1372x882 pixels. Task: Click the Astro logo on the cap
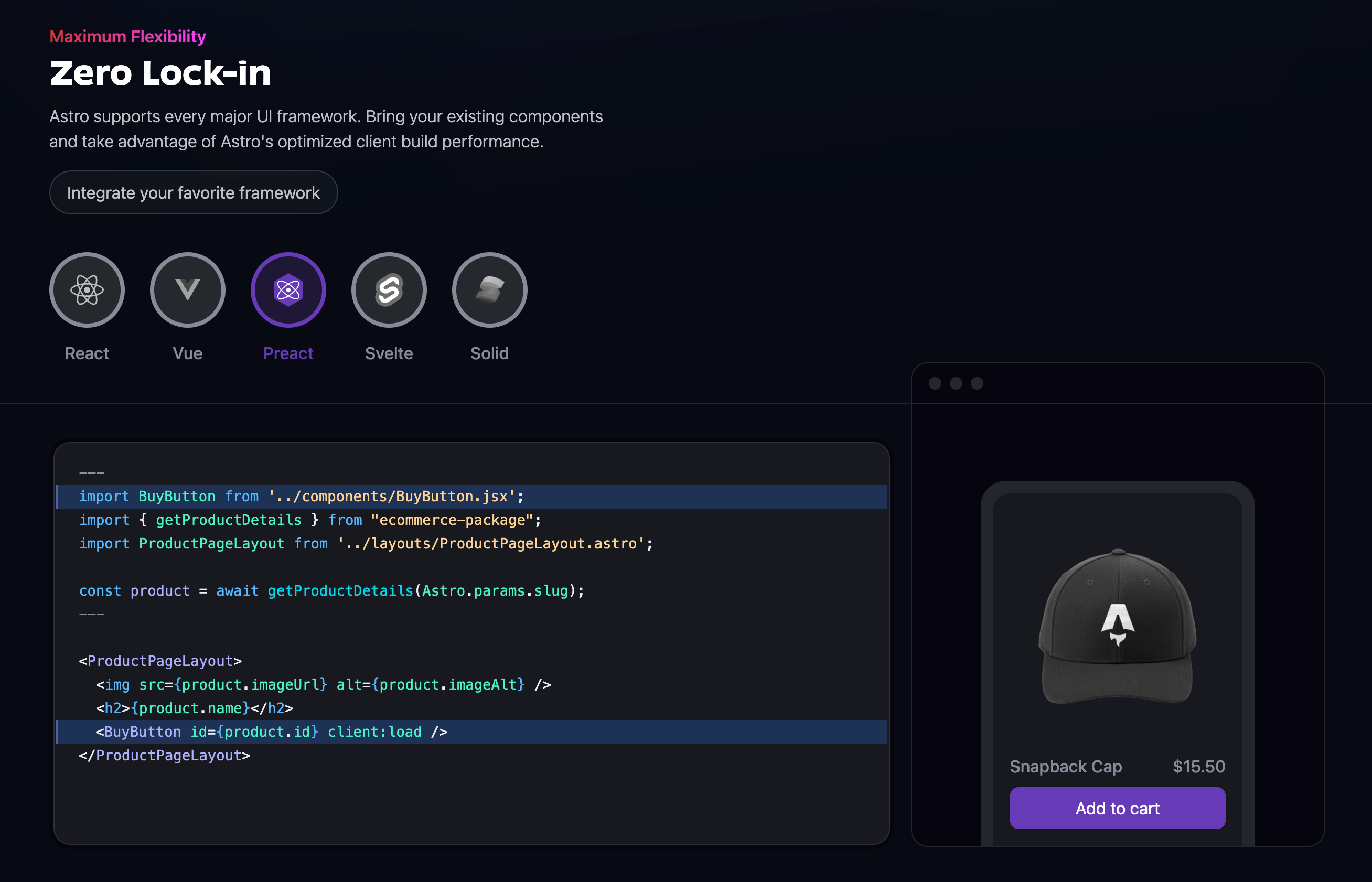tap(1117, 623)
